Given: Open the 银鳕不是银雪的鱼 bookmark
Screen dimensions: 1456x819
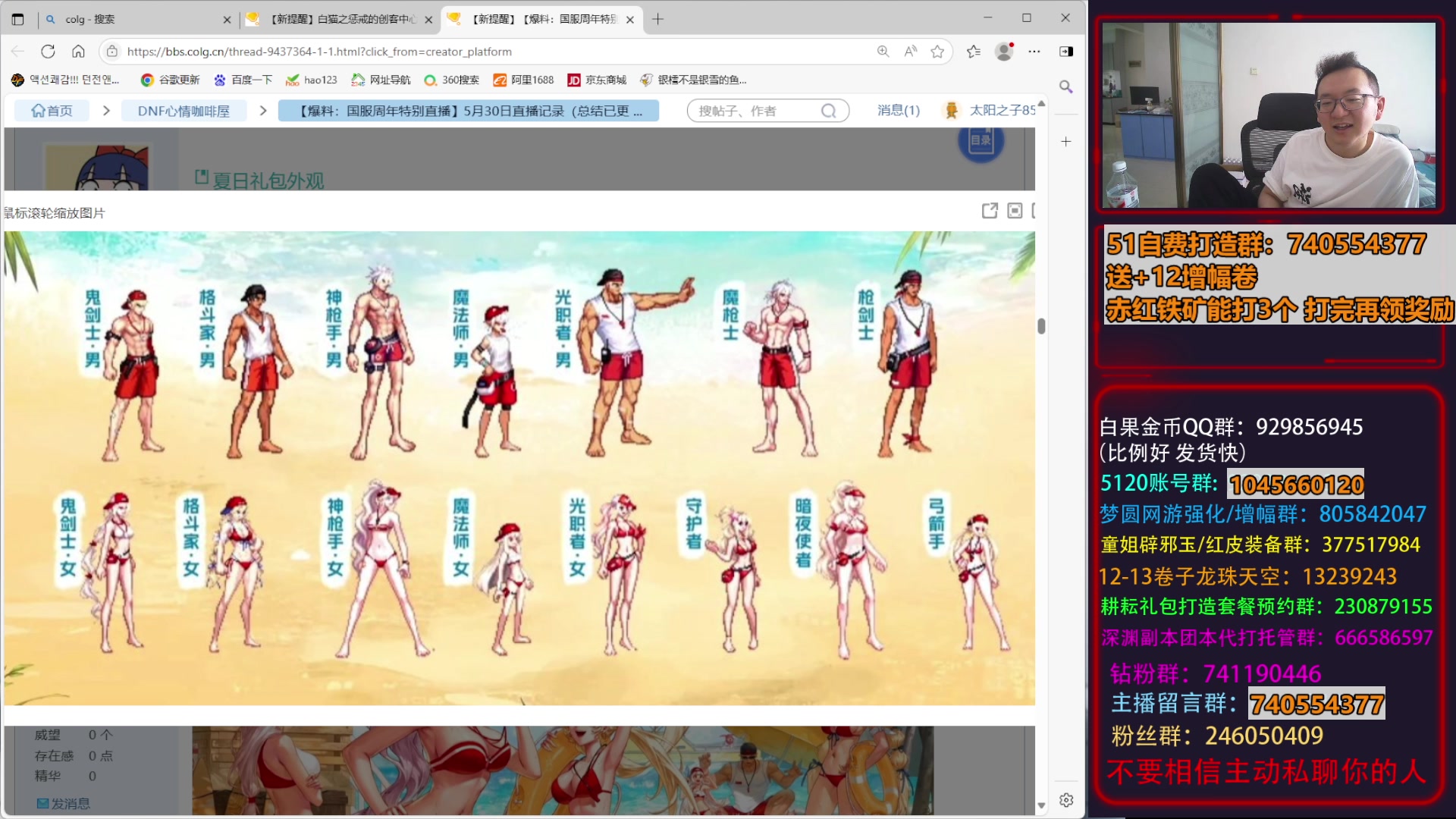Looking at the screenshot, I should [693, 80].
